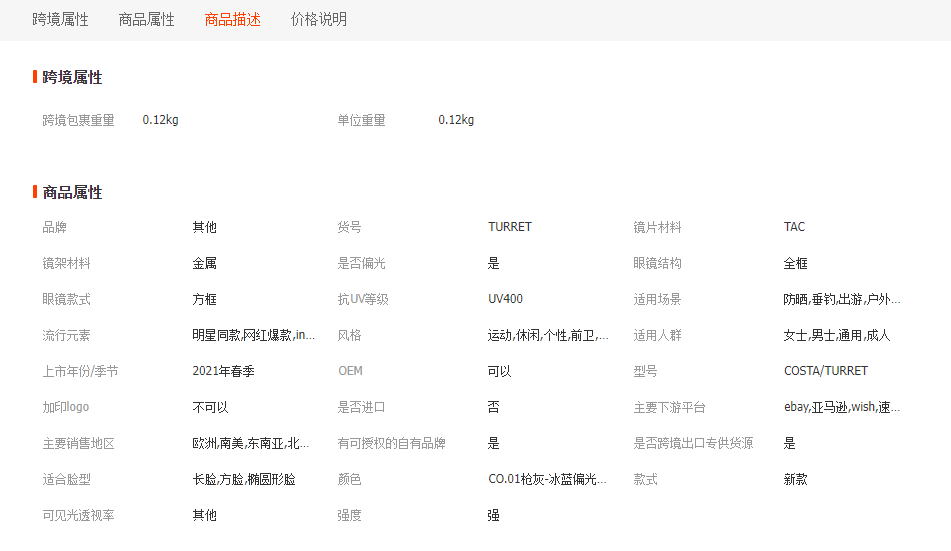The width and height of the screenshot is (951, 551).
Task: Click the 主要下游平台 value ebay,亚马逊
Action: click(x=841, y=407)
